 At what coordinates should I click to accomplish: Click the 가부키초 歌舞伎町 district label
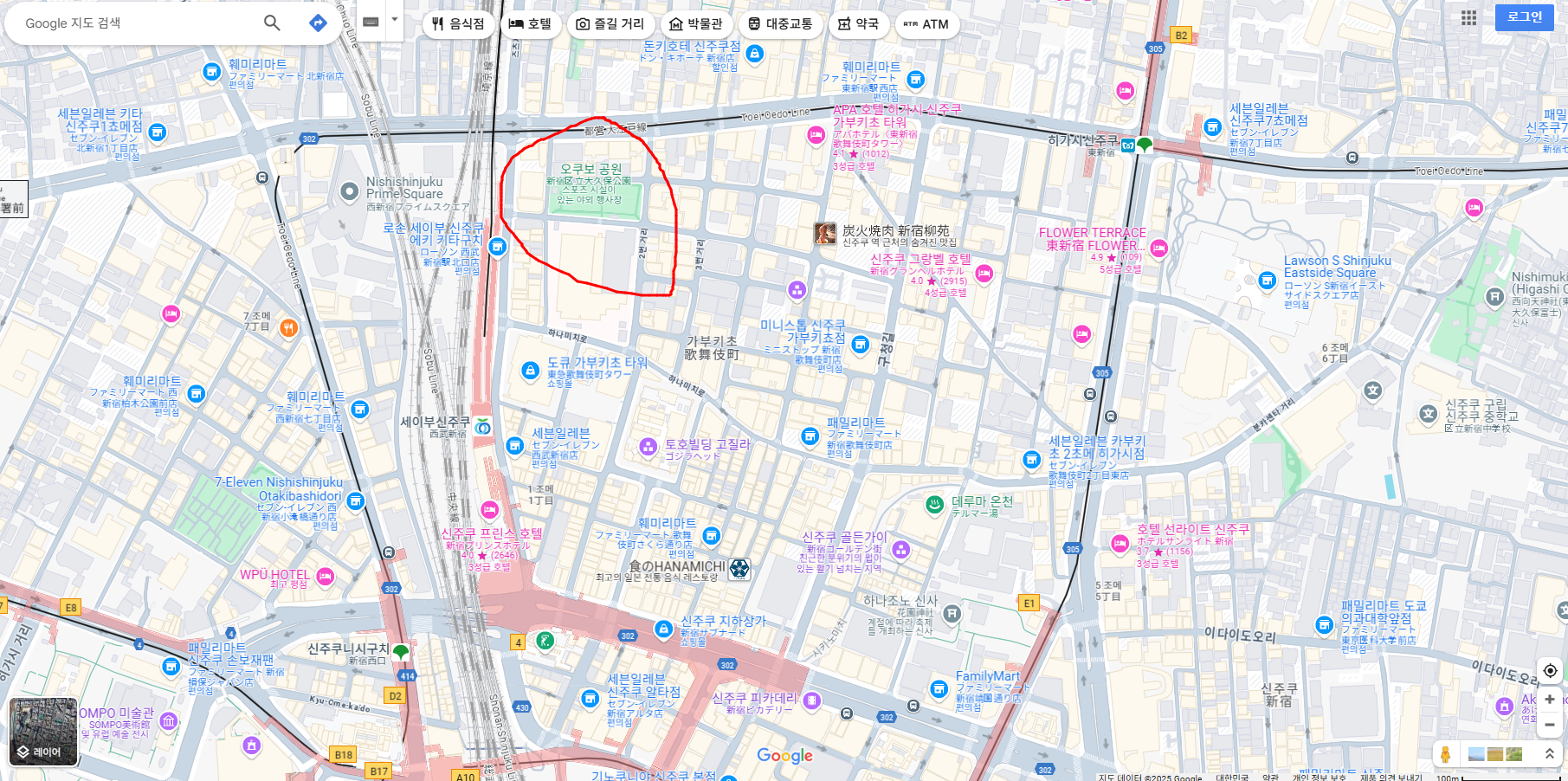coord(712,347)
